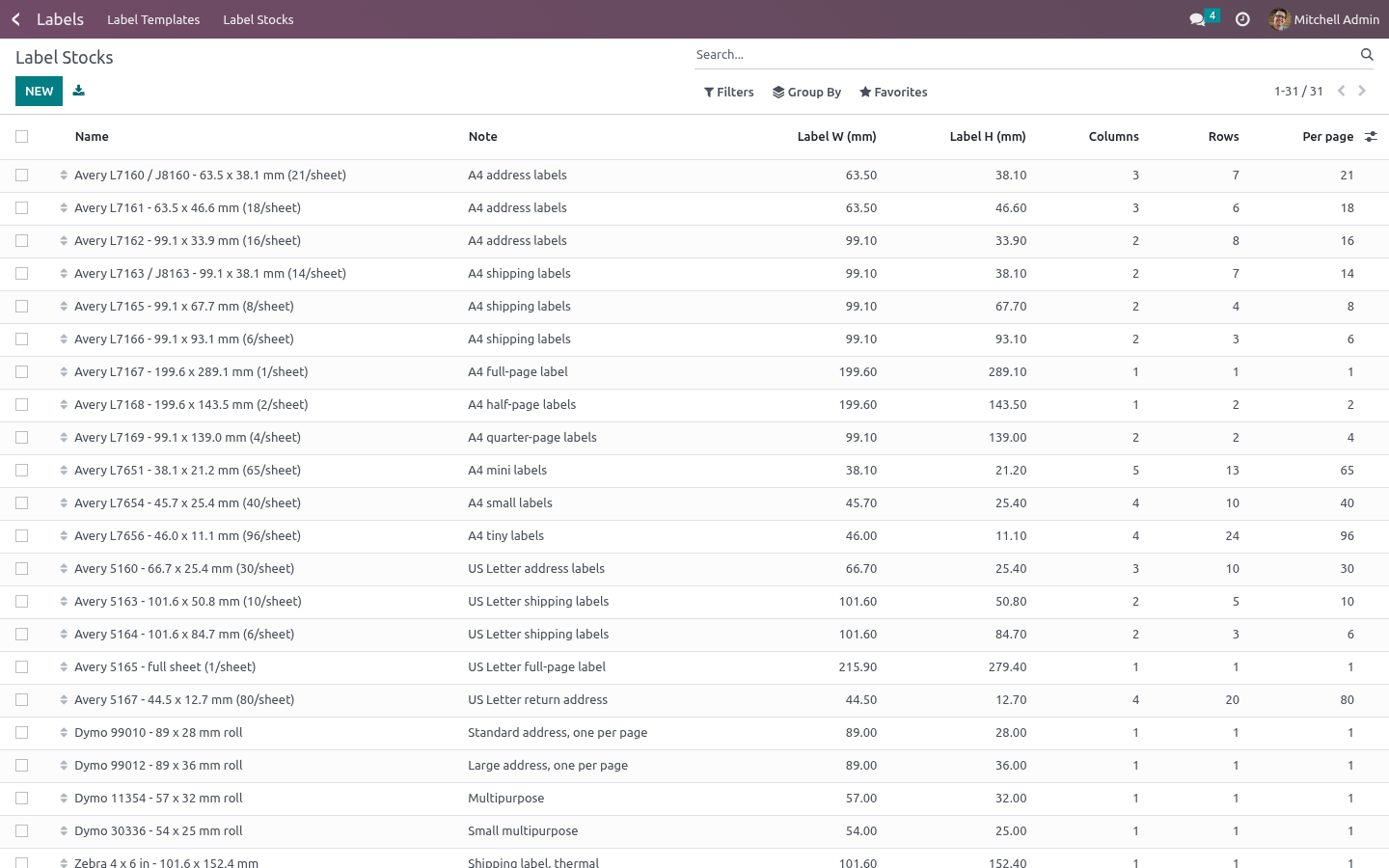1389x868 pixels.
Task: Click drag handle of Avery L7651 row
Action: click(x=64, y=471)
